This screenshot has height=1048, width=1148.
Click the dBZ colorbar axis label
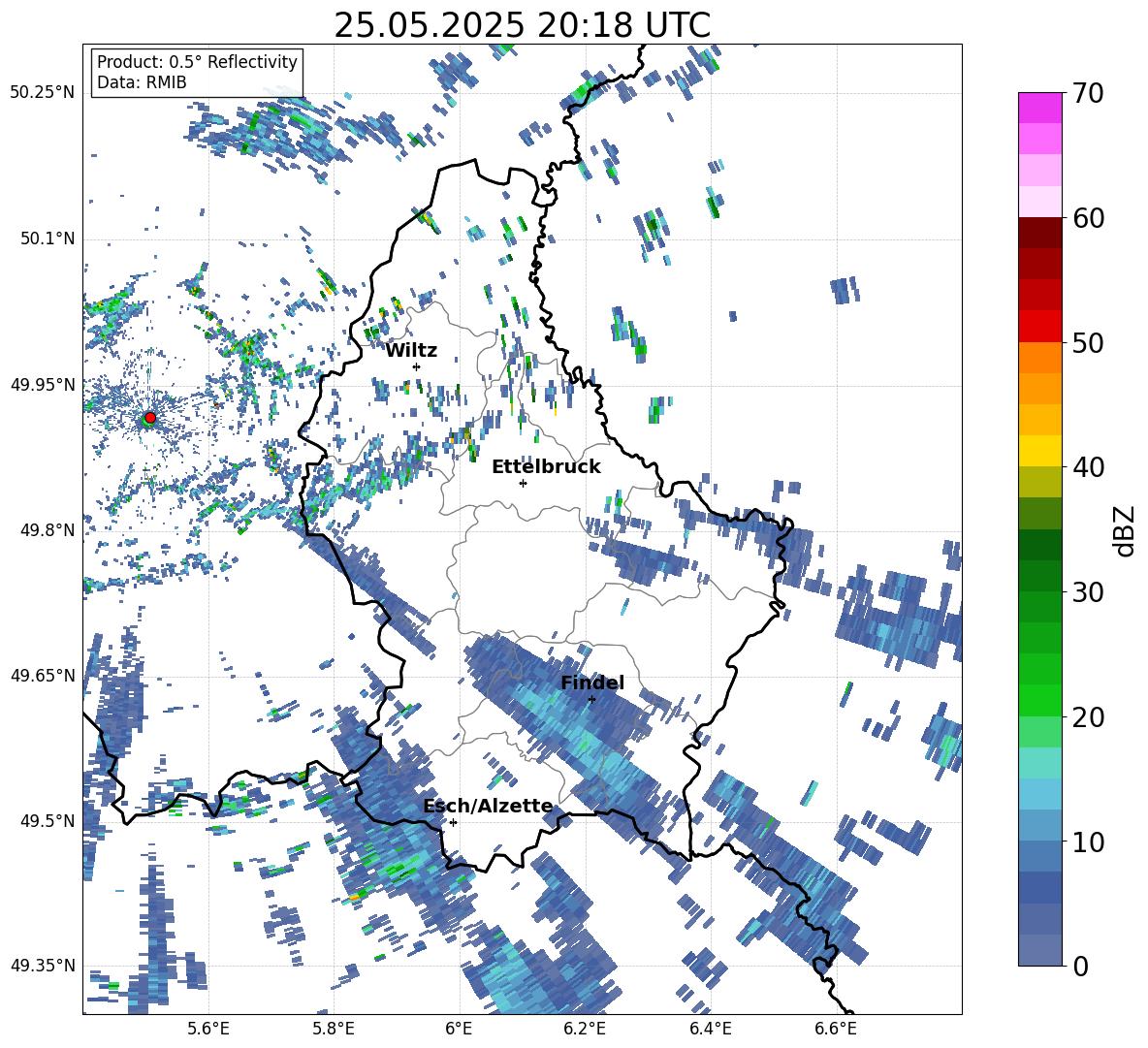[1126, 530]
